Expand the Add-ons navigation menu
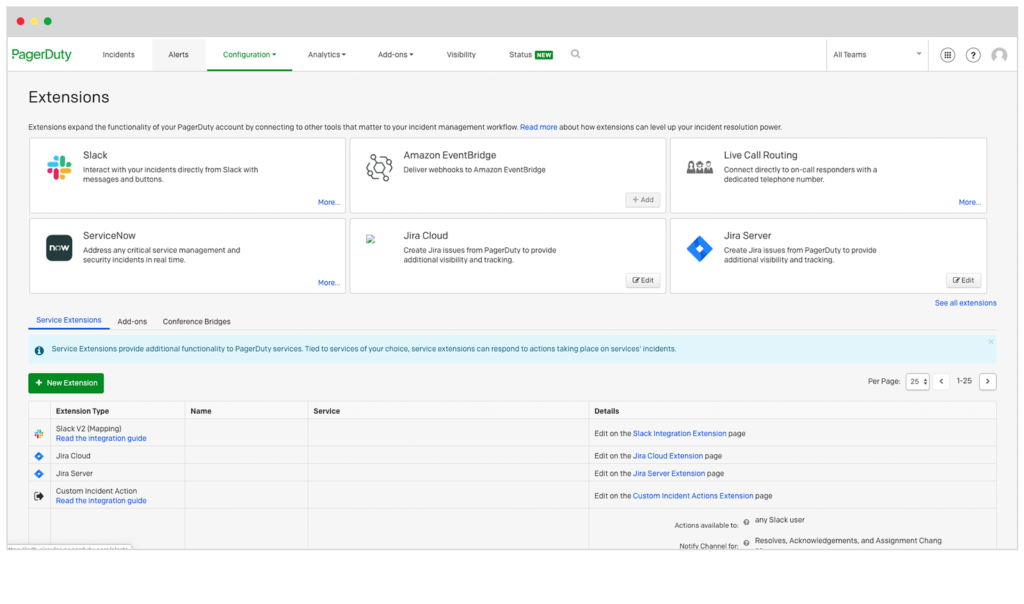 (x=395, y=55)
